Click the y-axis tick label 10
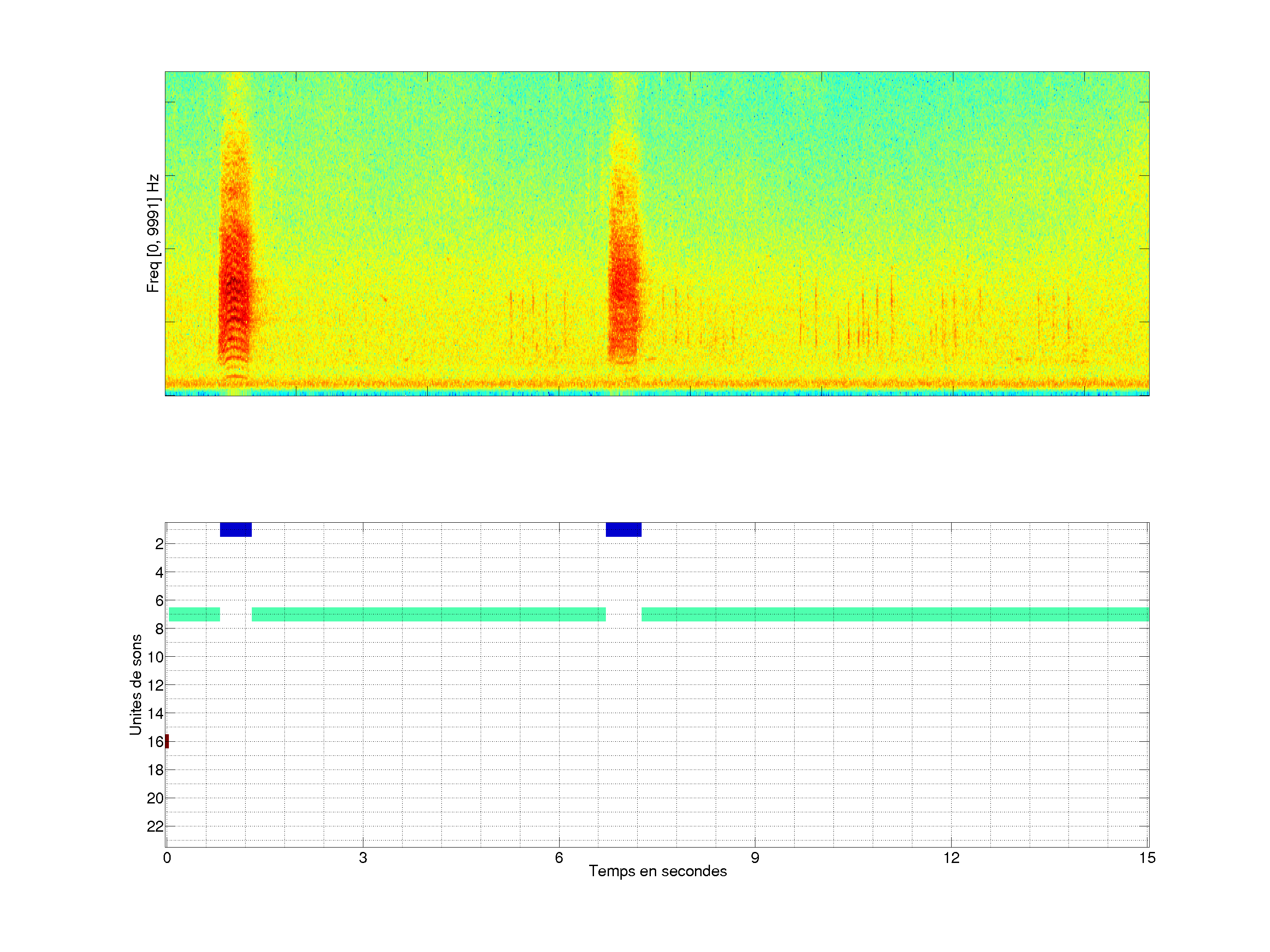This screenshot has height=952, width=1270. pos(155,657)
